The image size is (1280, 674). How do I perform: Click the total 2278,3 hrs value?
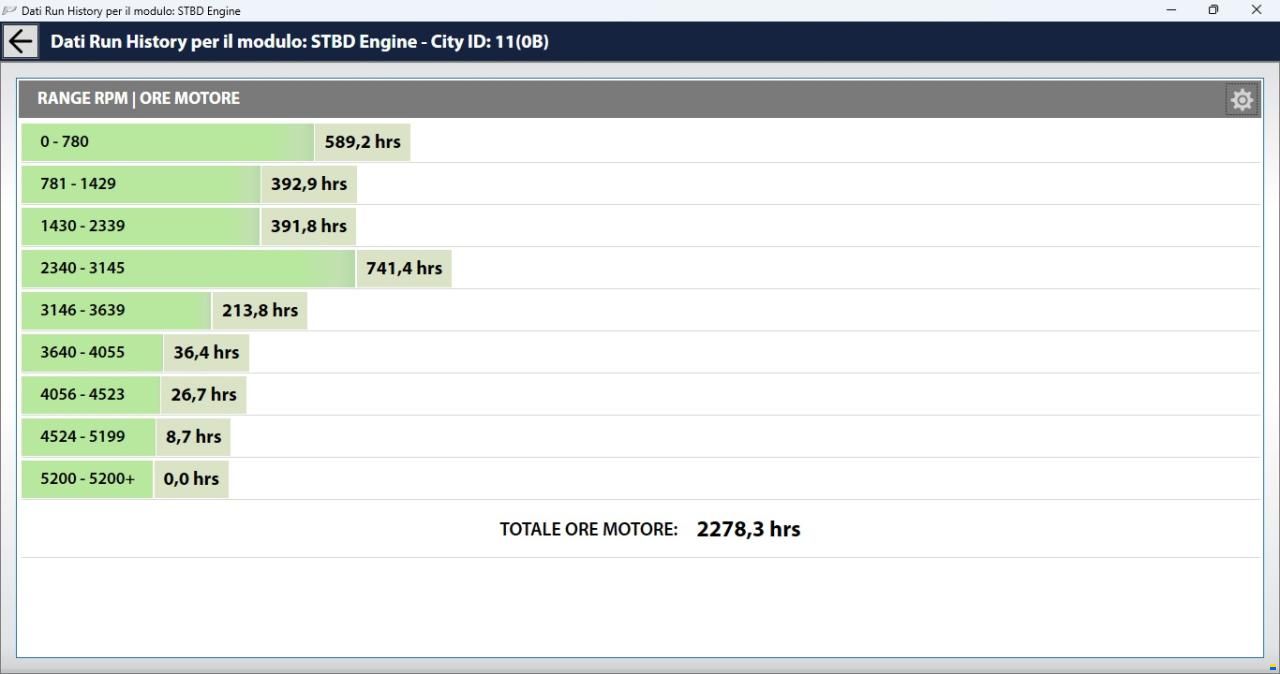click(x=748, y=529)
